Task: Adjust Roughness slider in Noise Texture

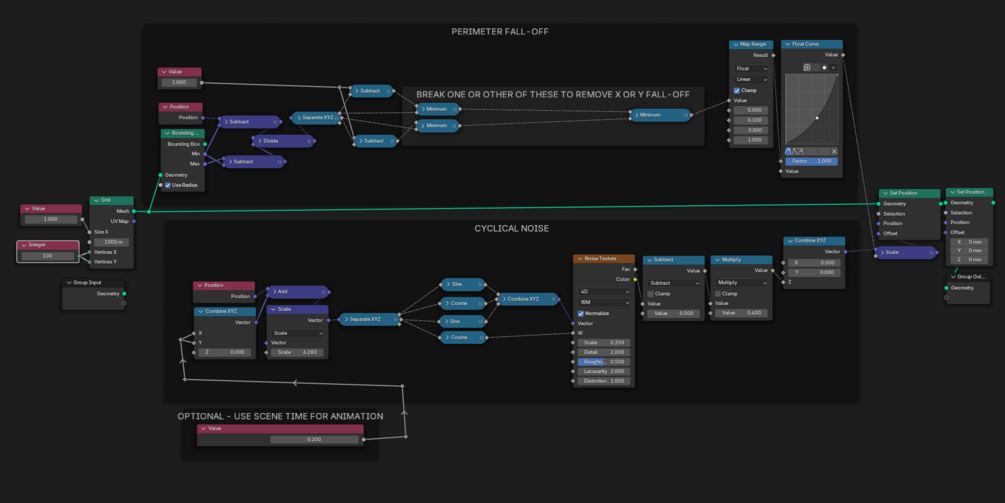Action: pos(604,362)
